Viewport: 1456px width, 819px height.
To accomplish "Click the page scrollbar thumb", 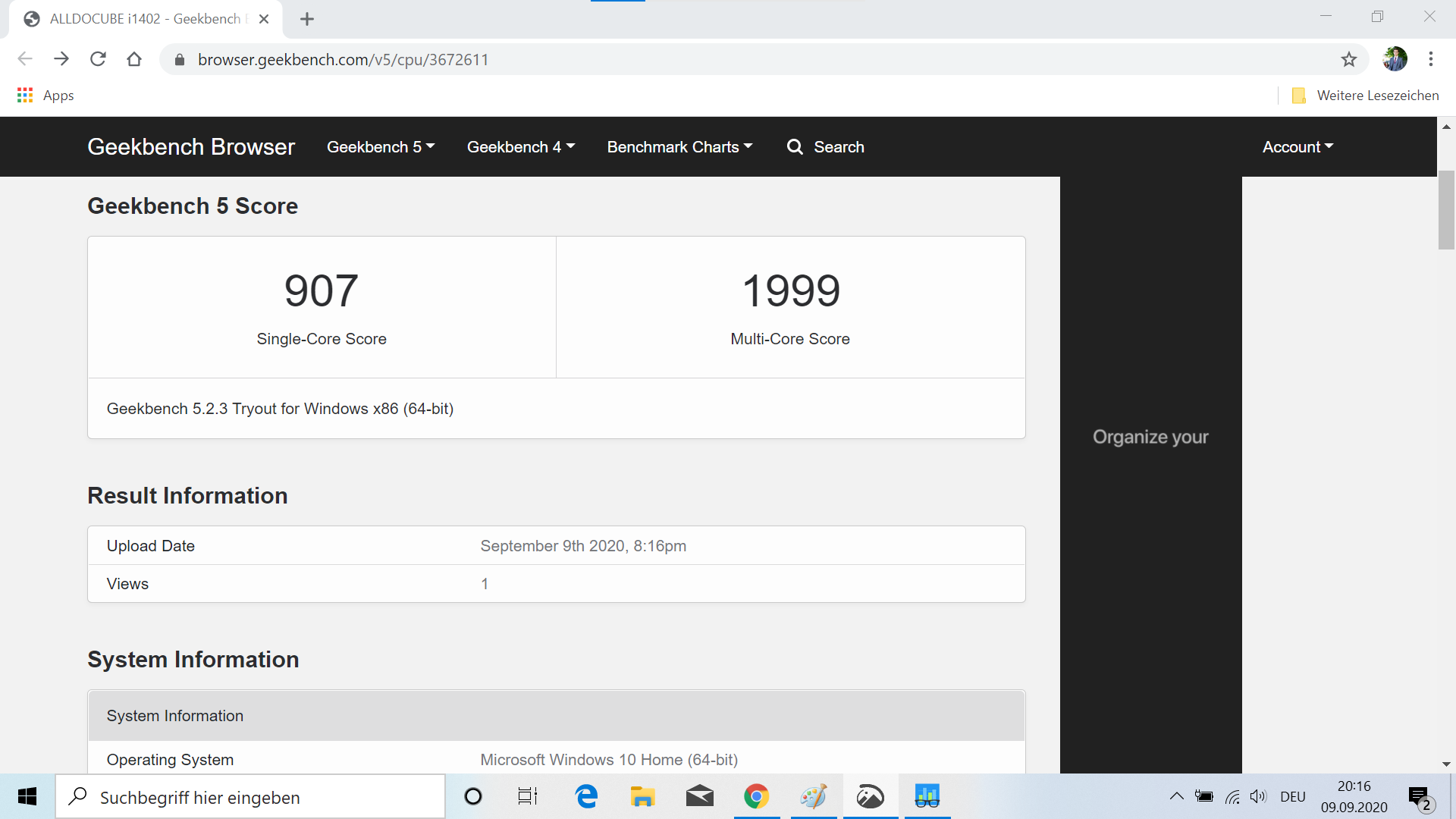I will click(1446, 210).
